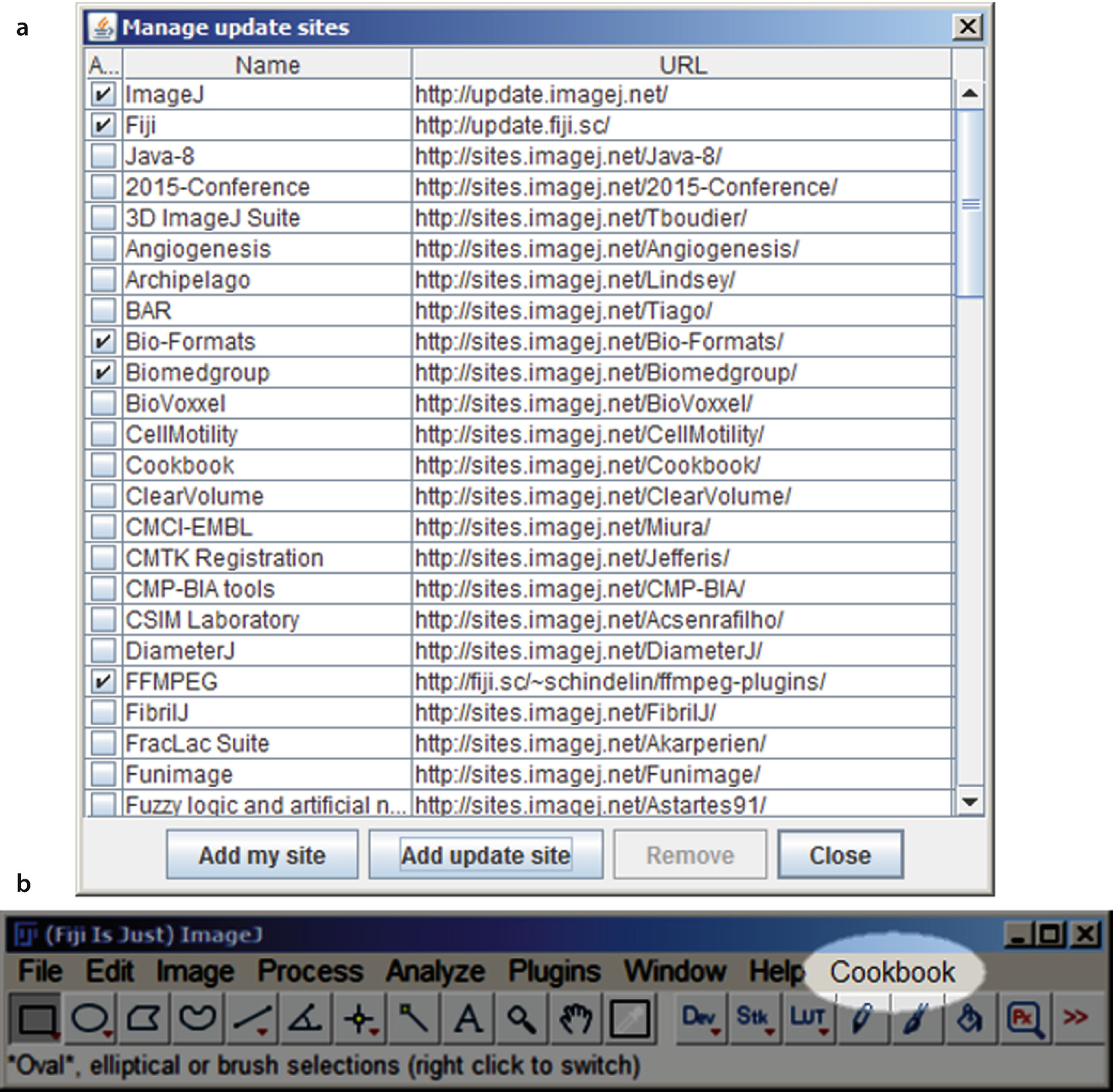
Task: Click the Fiji logo in ImageJ title bar
Action: click(26, 934)
